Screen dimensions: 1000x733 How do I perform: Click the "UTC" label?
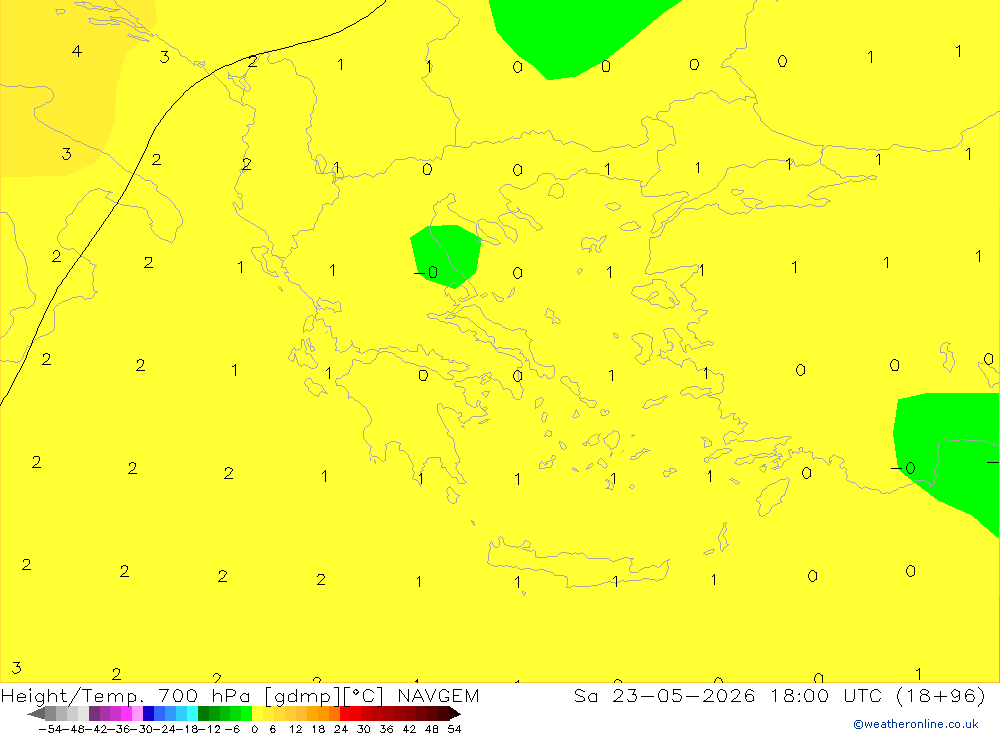(862, 695)
